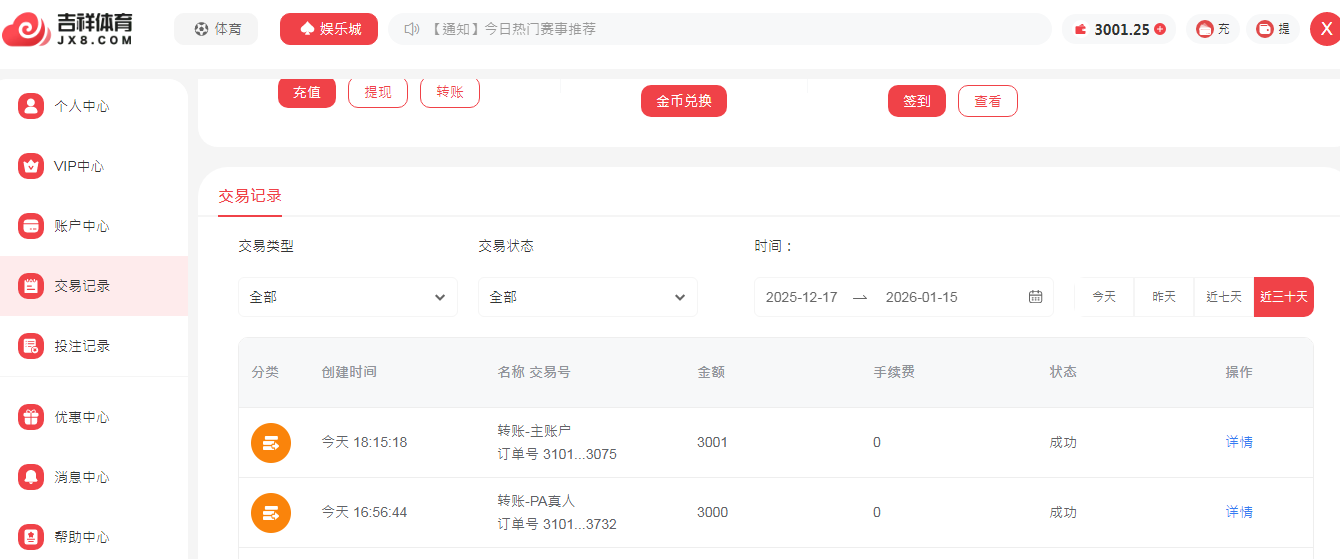Click the 创建时间 column header

349,372
